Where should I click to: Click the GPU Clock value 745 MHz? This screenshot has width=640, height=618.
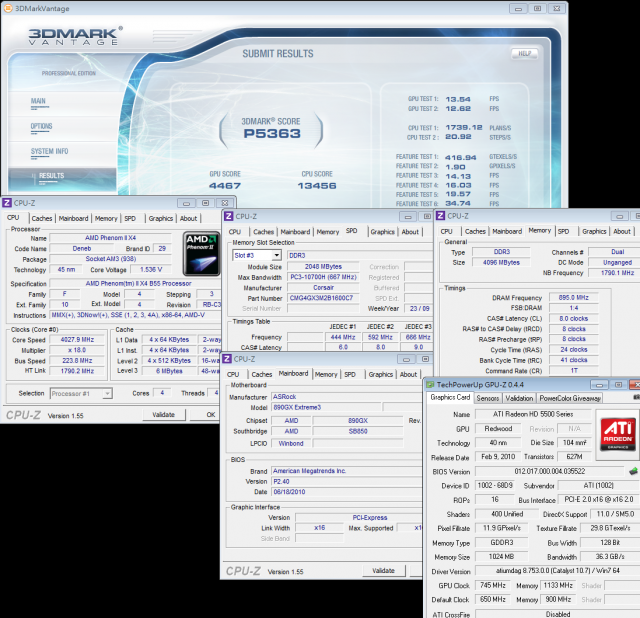tap(493, 585)
